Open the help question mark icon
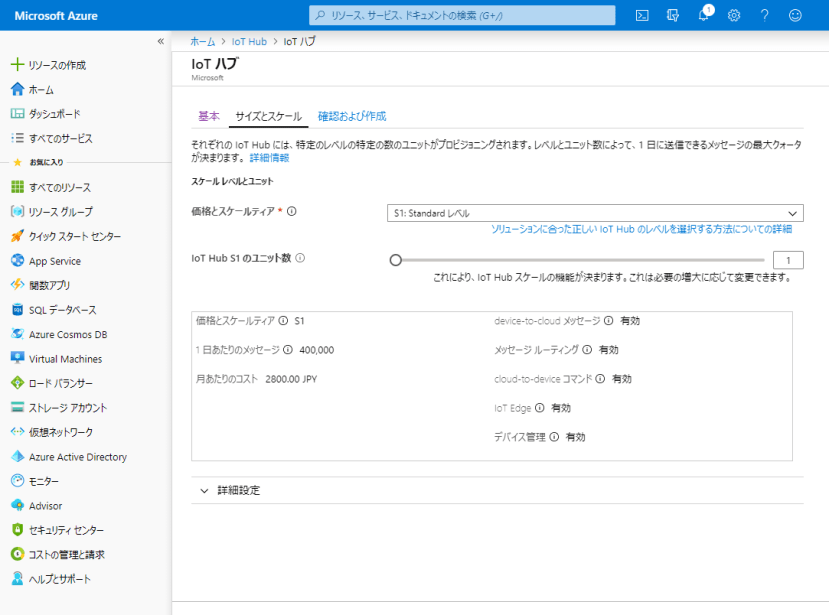Screen dimensions: 829x615 click(x=764, y=15)
